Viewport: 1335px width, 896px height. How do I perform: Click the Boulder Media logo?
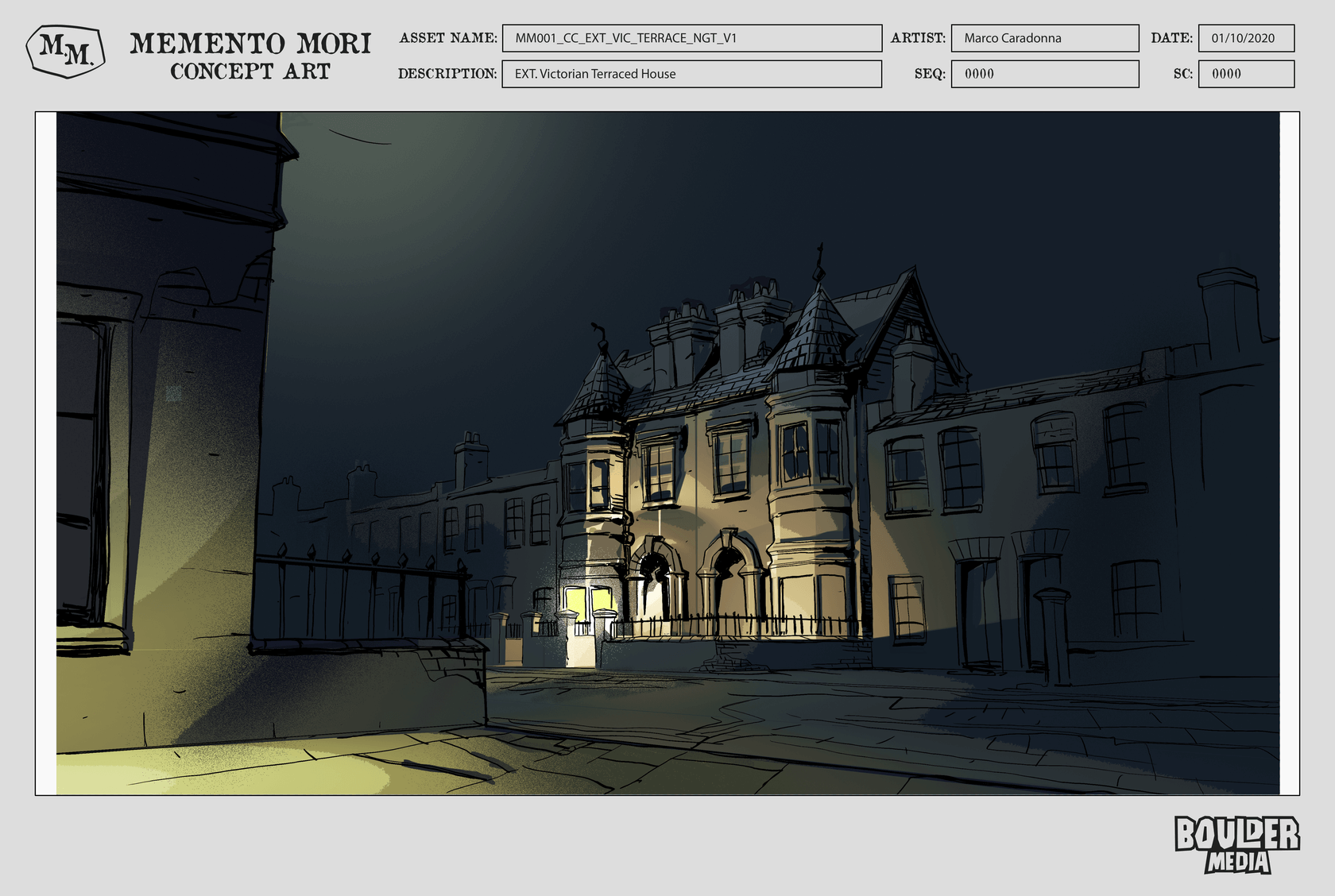click(1236, 845)
